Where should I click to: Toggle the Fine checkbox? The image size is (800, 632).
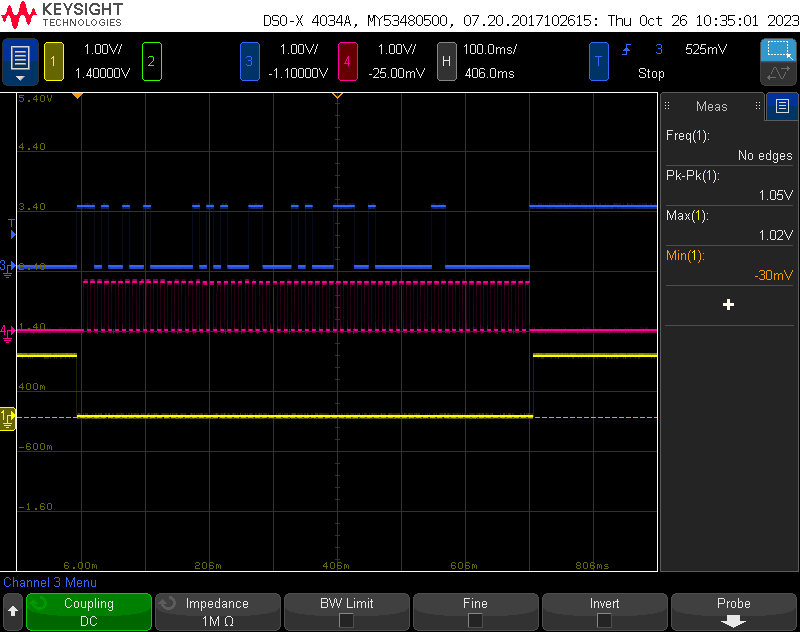point(475,620)
